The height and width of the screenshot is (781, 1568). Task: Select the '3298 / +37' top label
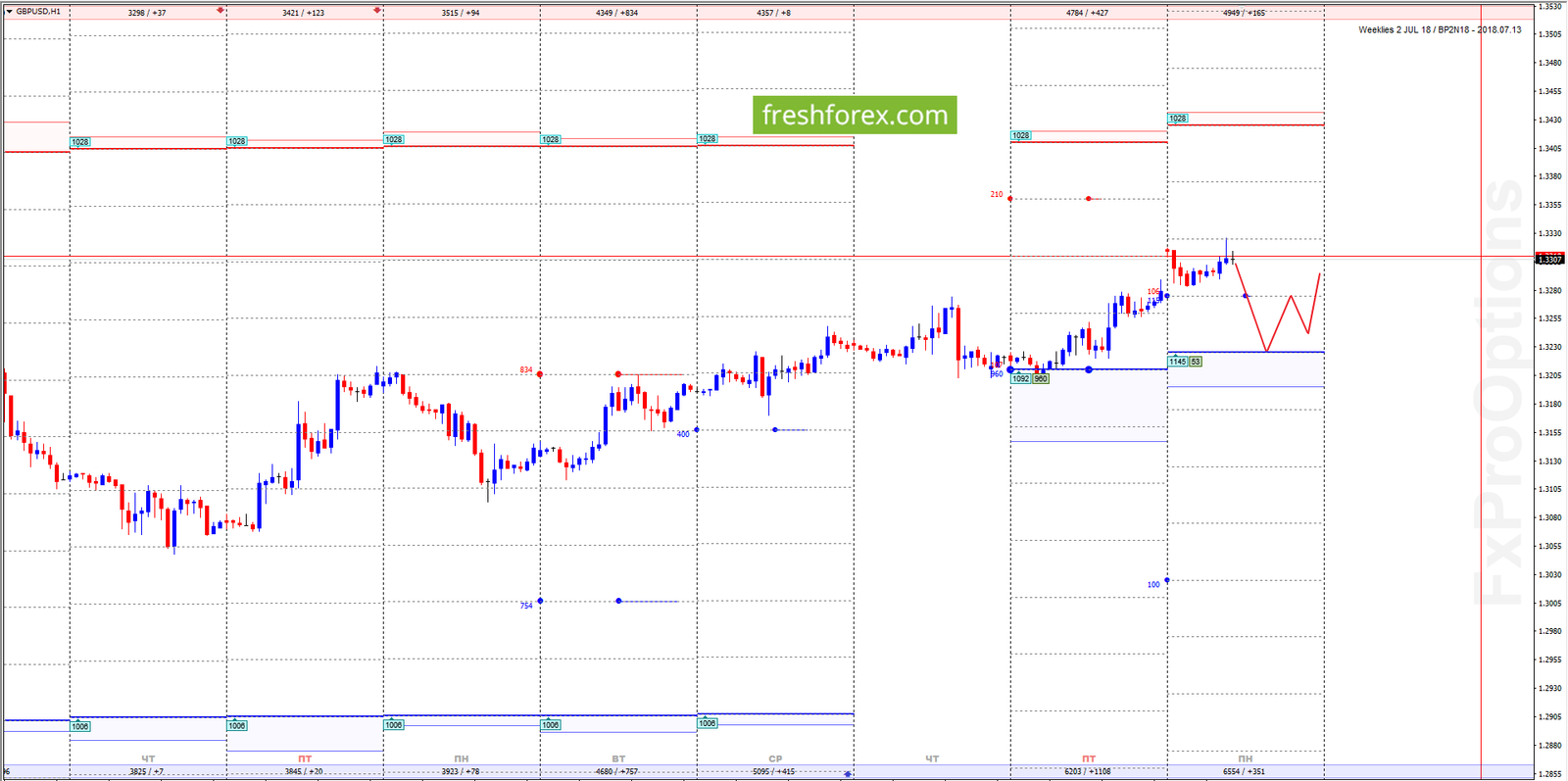[147, 13]
